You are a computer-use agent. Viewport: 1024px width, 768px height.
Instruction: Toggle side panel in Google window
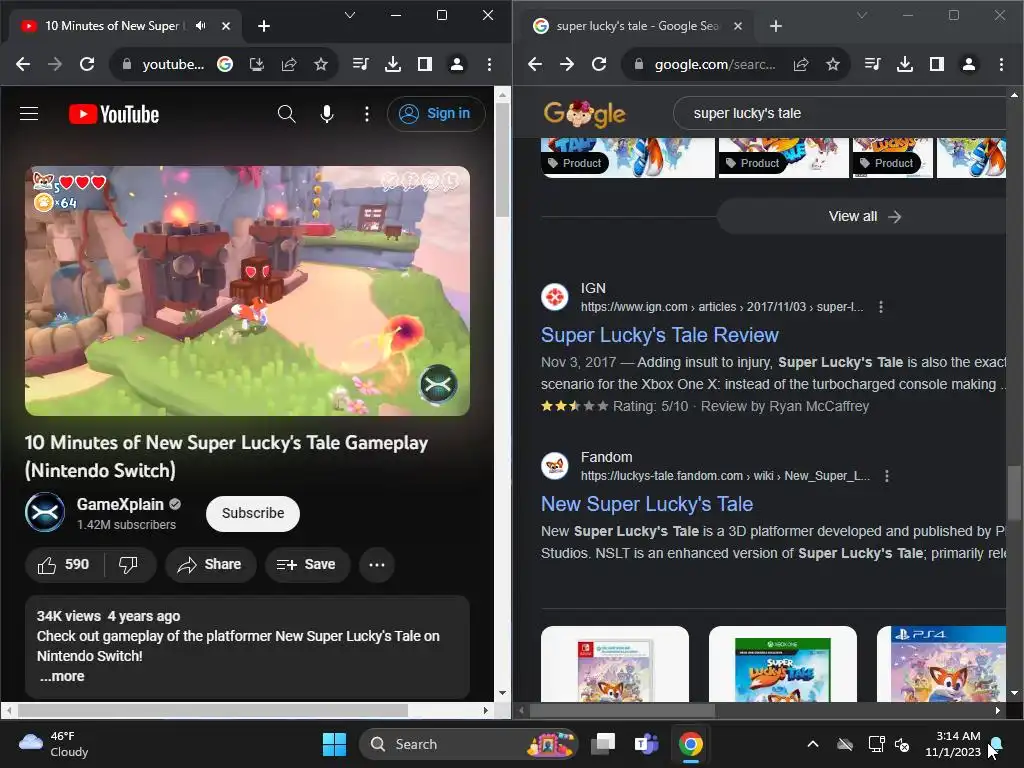pyautogui.click(x=936, y=64)
